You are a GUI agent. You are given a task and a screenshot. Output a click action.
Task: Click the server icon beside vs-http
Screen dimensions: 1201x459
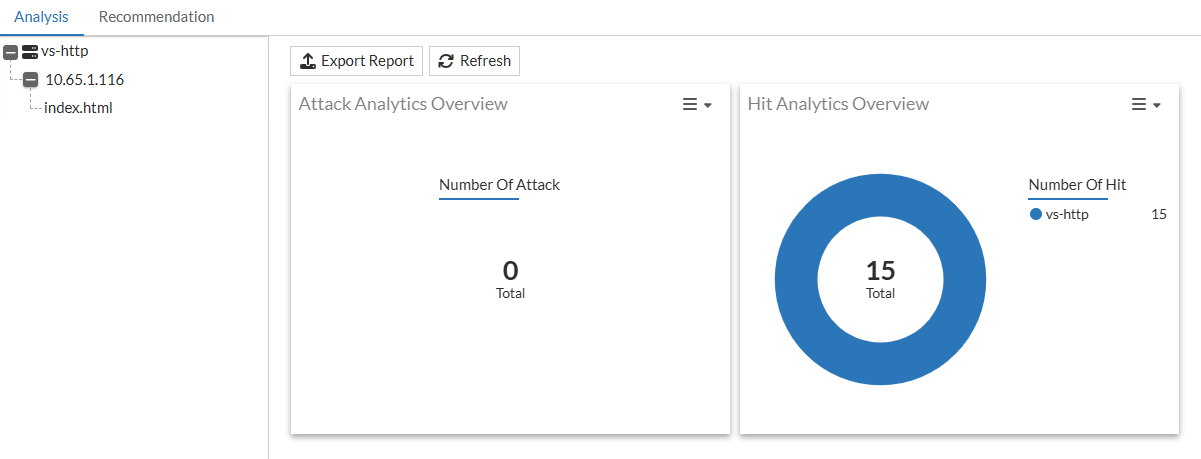[x=30, y=51]
